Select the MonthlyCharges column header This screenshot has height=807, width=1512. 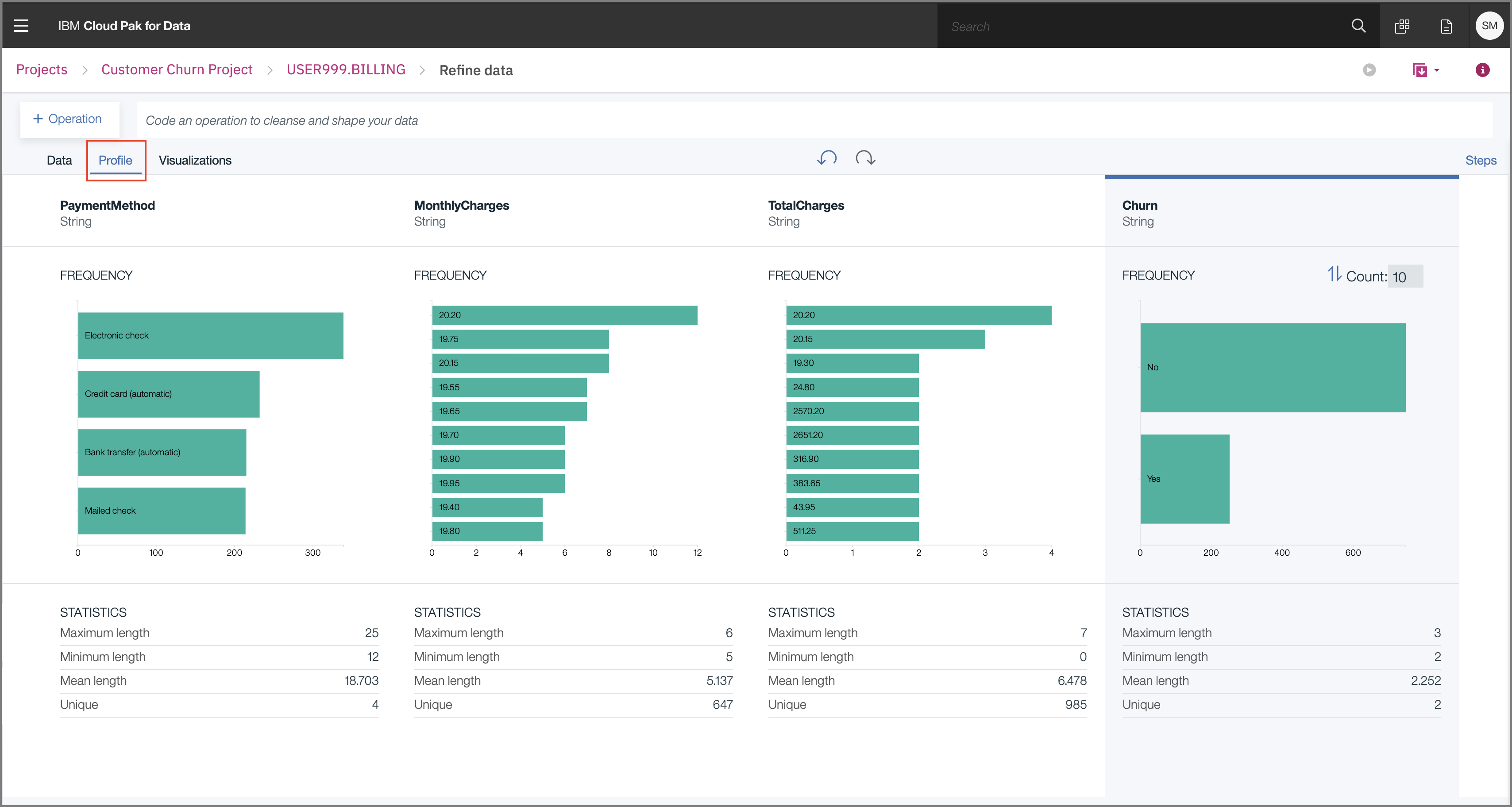click(461, 205)
